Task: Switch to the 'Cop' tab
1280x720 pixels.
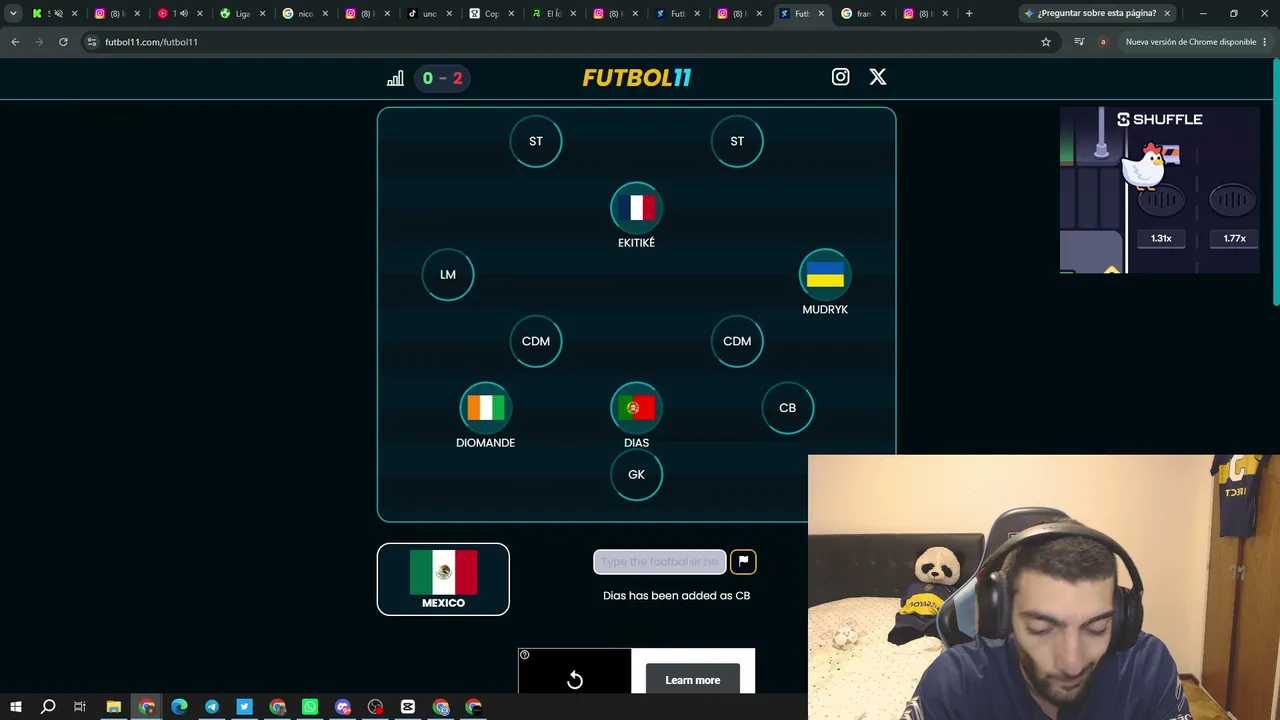Action: pyautogui.click(x=492, y=14)
